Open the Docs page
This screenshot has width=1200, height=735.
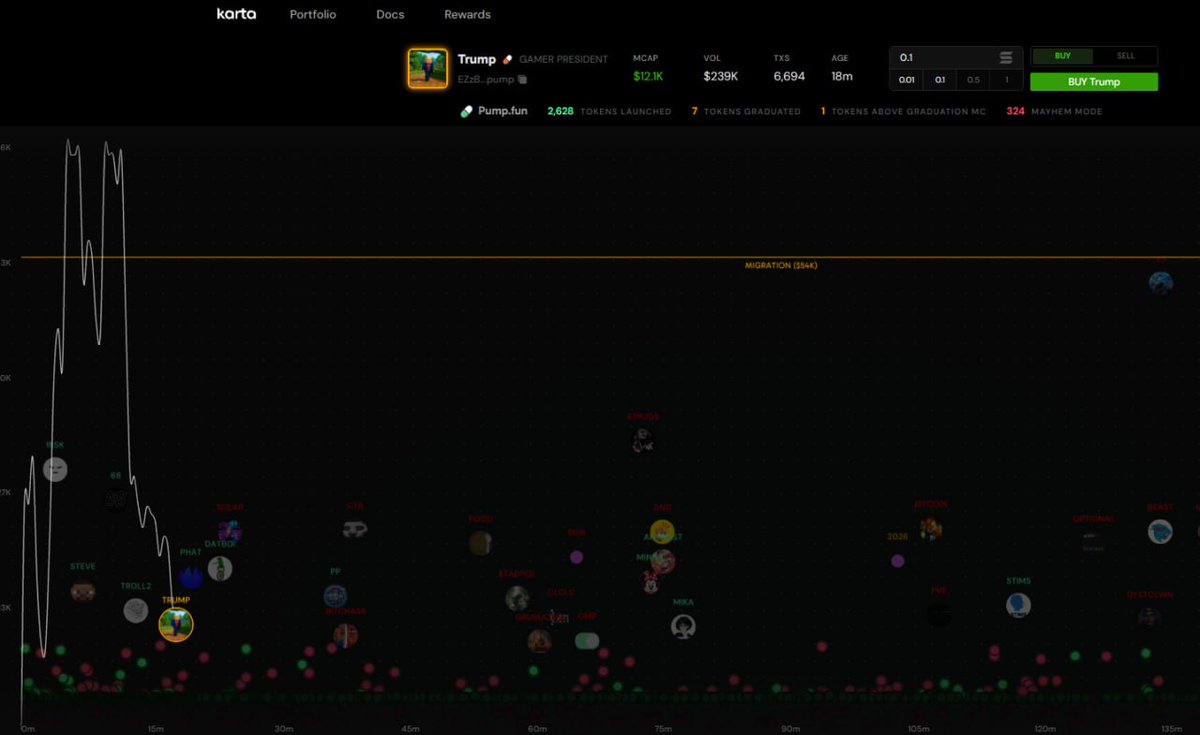(390, 15)
